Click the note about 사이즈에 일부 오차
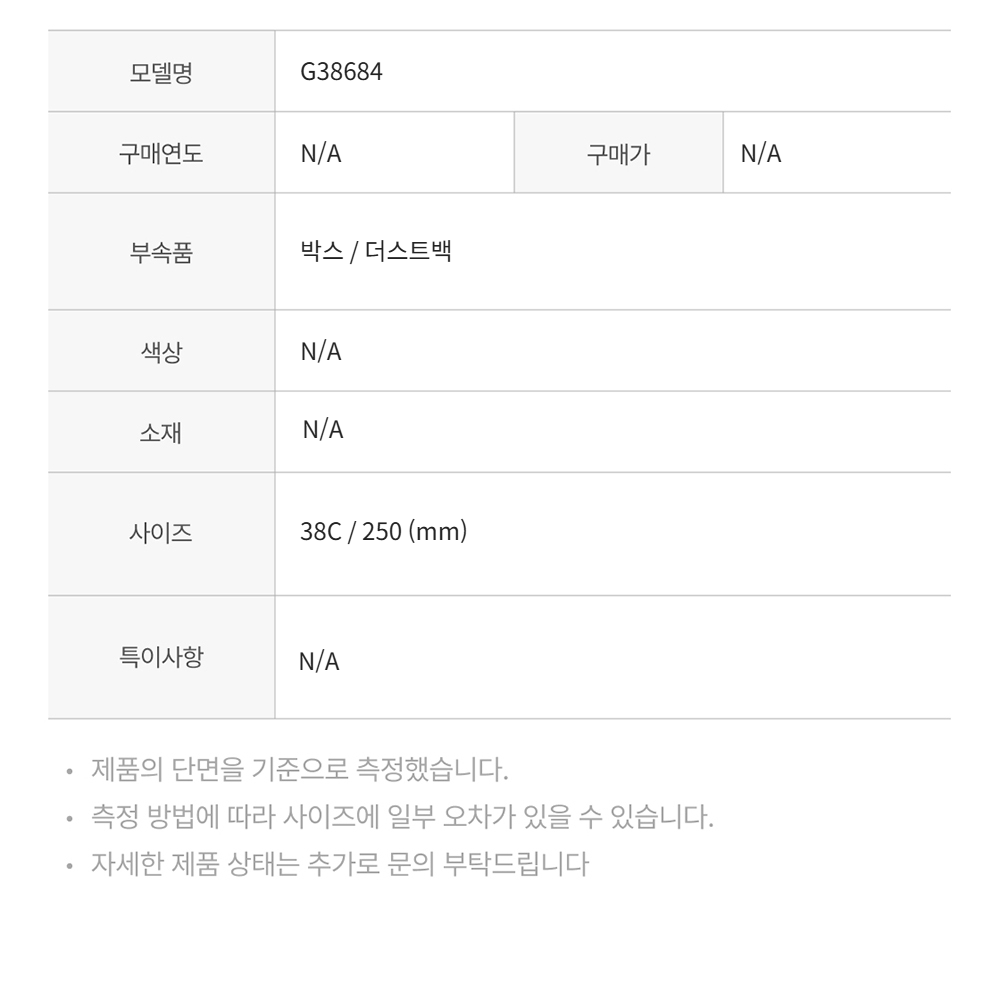Viewport: 1000px width, 1000px height. 402,816
